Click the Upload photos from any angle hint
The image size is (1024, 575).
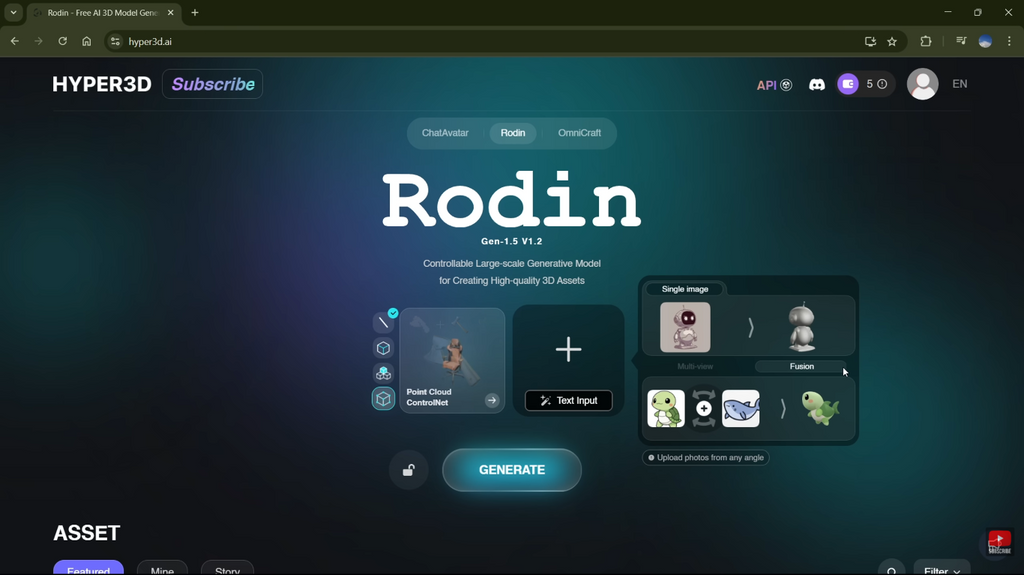tap(705, 457)
